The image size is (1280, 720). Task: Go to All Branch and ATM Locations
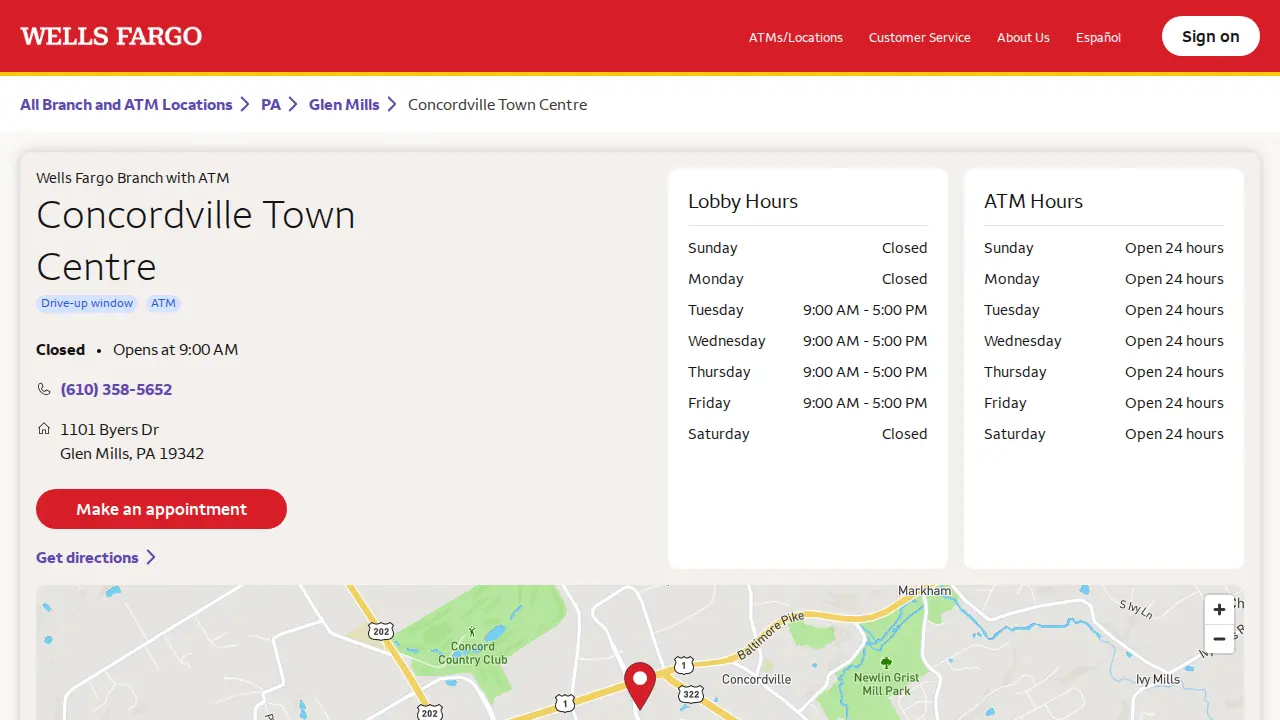(x=126, y=104)
